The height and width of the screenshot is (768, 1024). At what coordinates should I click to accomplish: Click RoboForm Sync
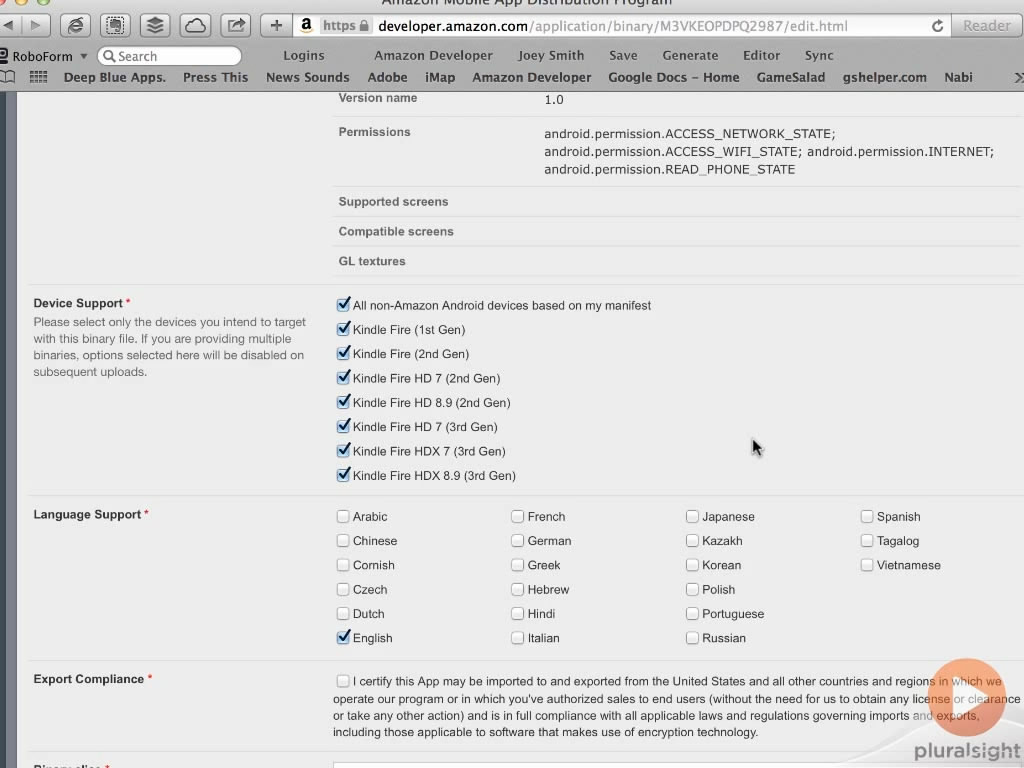point(818,56)
